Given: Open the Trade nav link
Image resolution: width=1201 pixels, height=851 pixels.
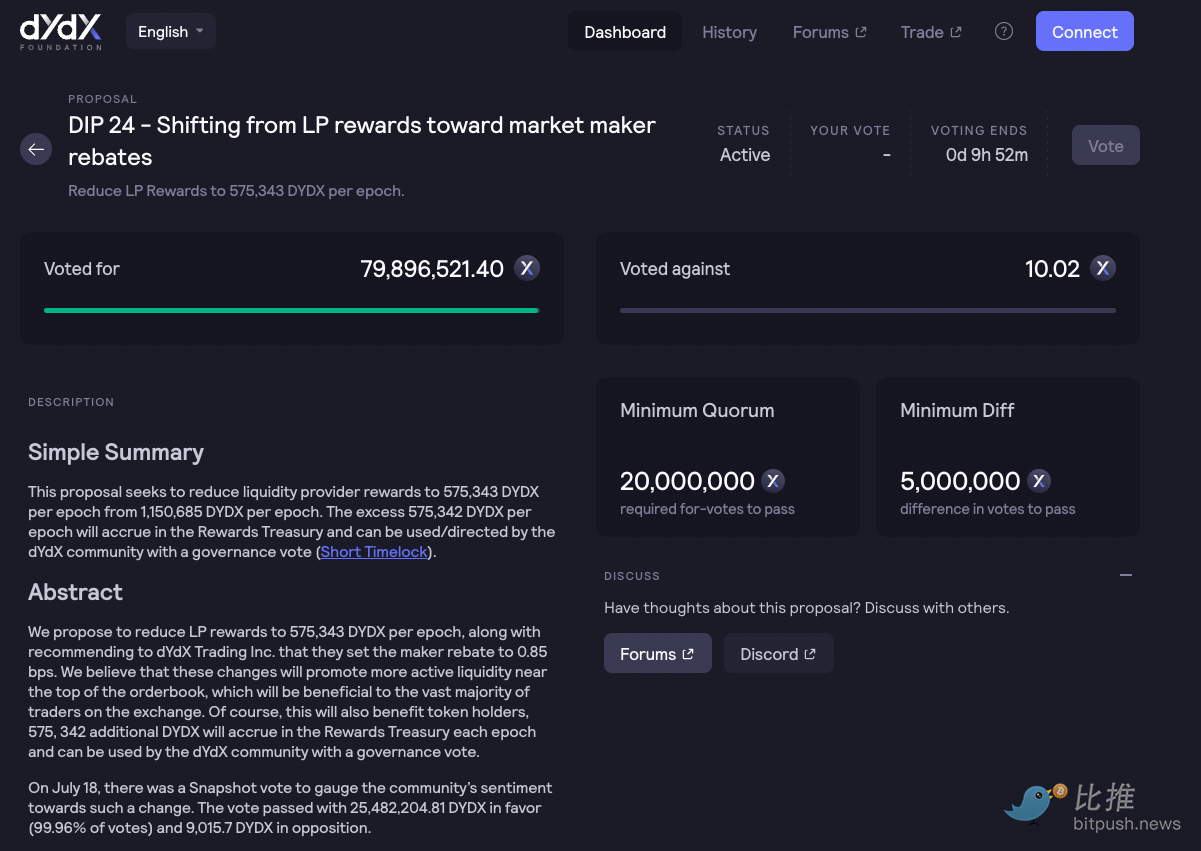Looking at the screenshot, I should click(x=931, y=32).
